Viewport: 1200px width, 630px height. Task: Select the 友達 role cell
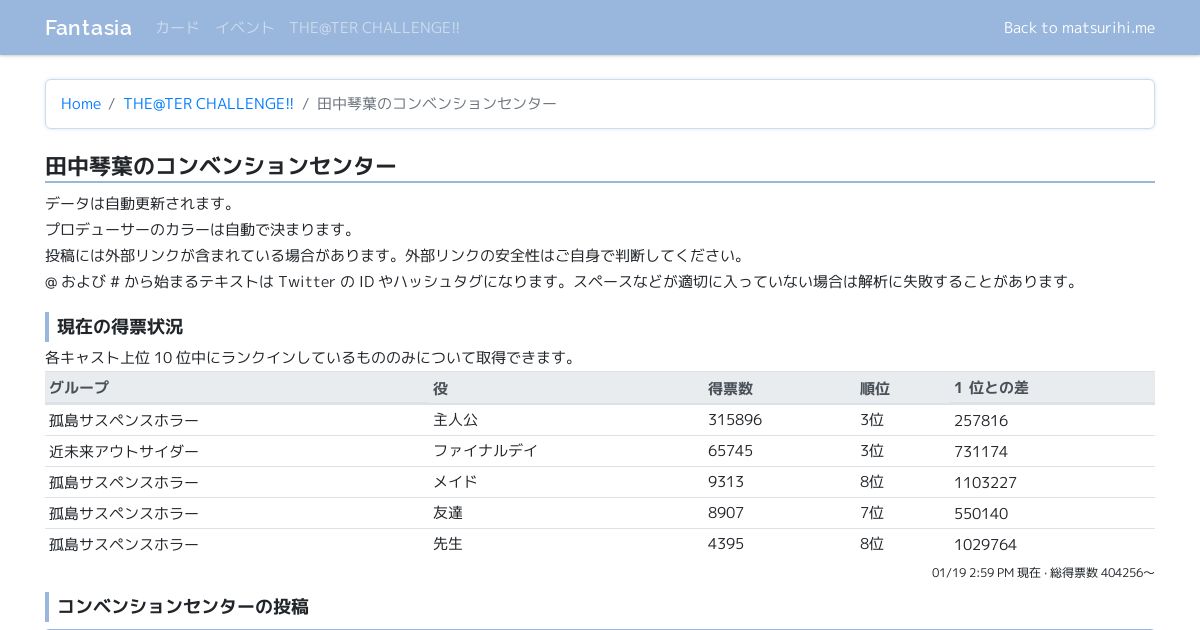(448, 513)
